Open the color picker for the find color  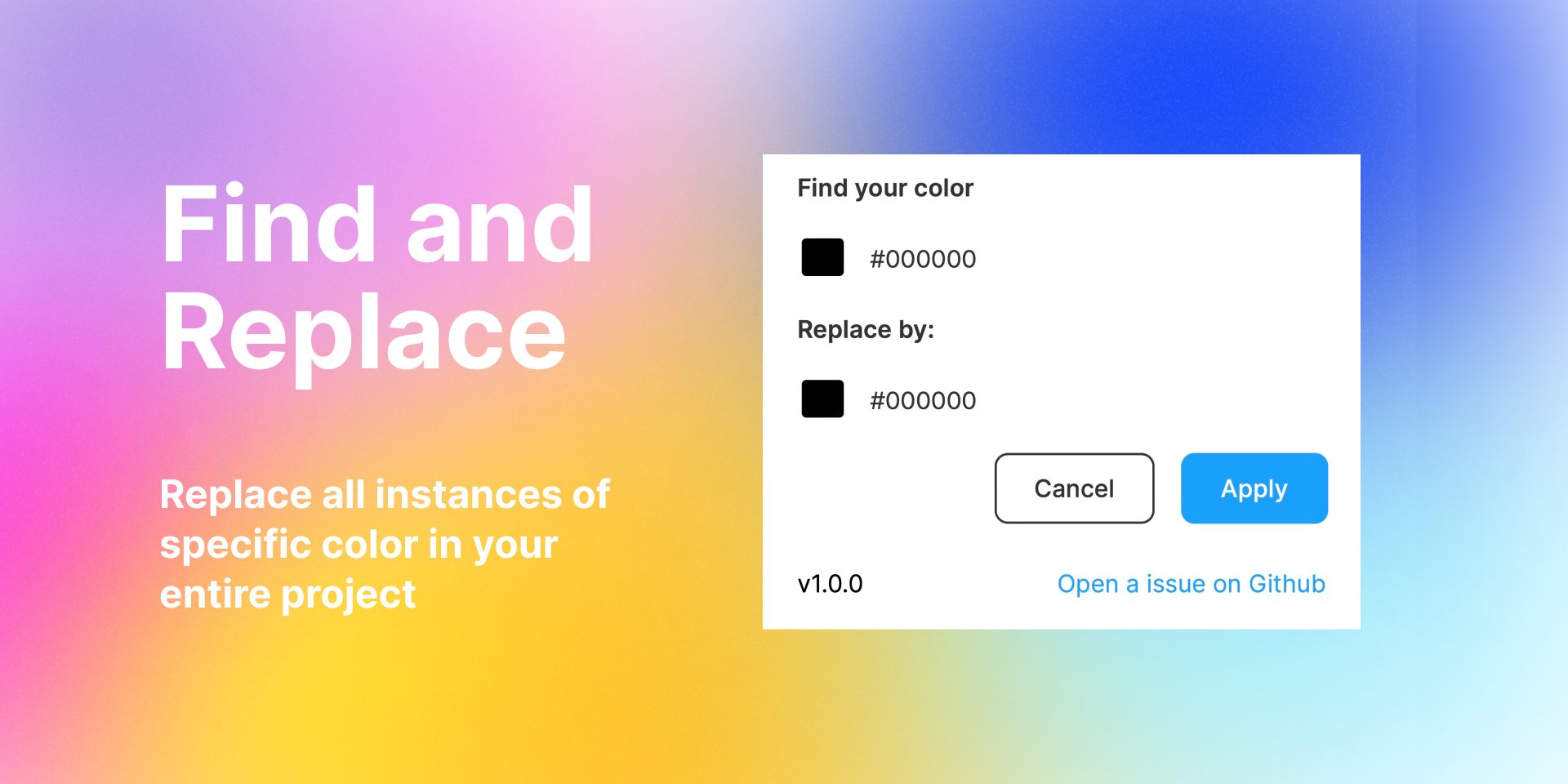tap(822, 257)
